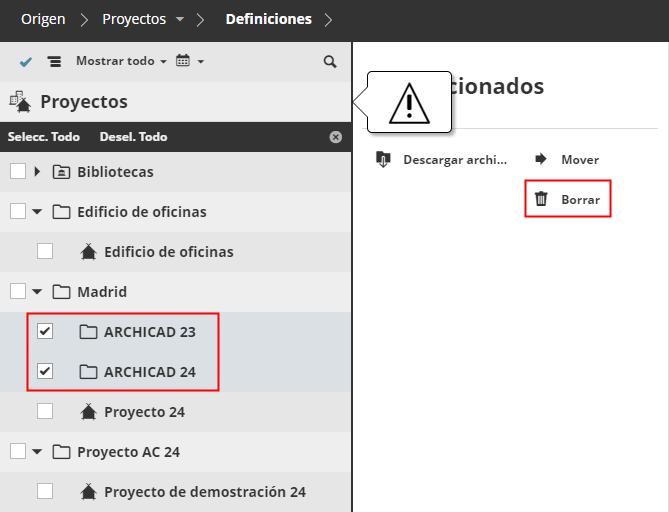
Task: Click the Mover button label
Action: click(x=580, y=160)
